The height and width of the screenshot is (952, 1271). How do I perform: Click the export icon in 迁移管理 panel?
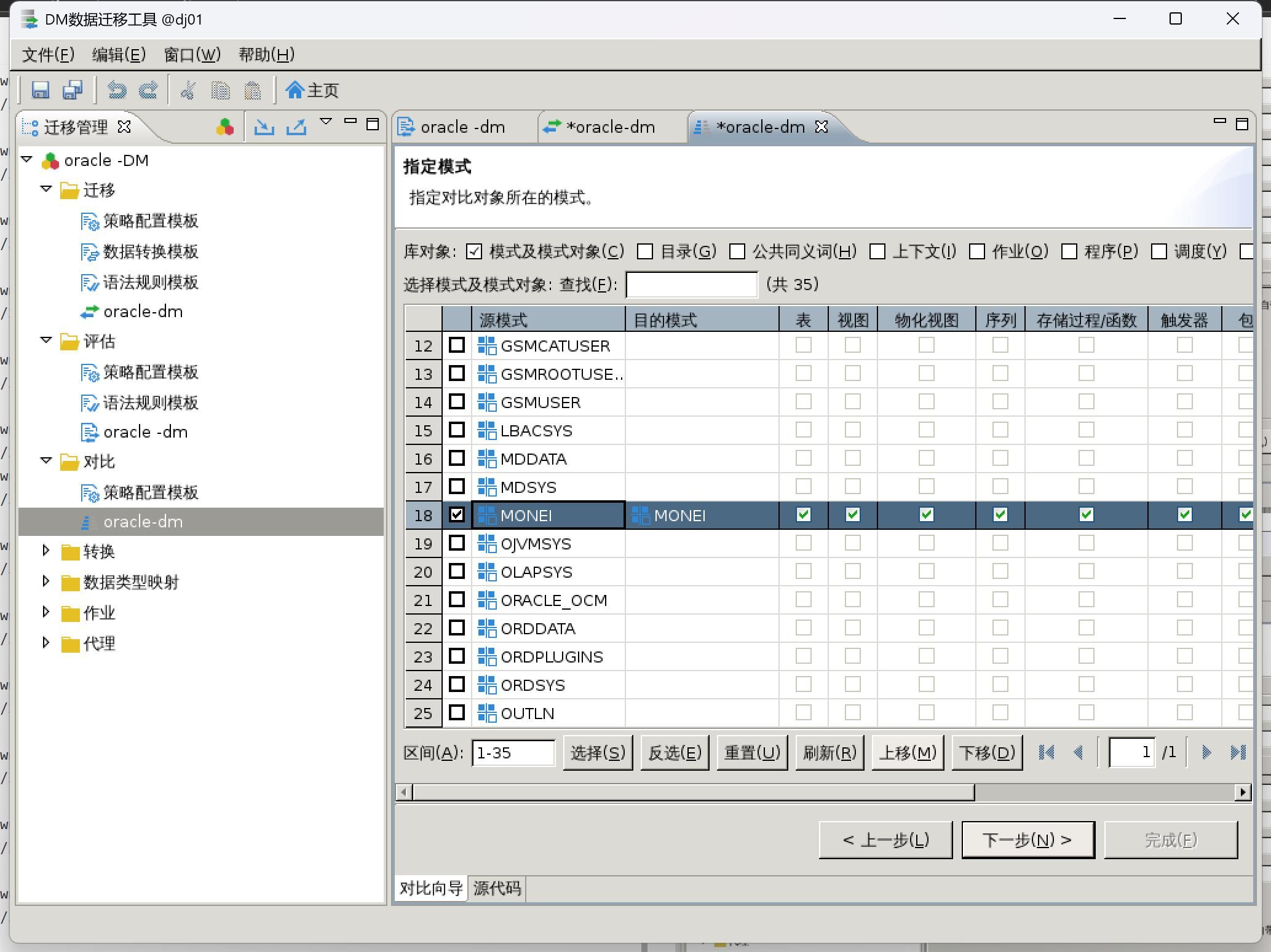click(x=296, y=127)
